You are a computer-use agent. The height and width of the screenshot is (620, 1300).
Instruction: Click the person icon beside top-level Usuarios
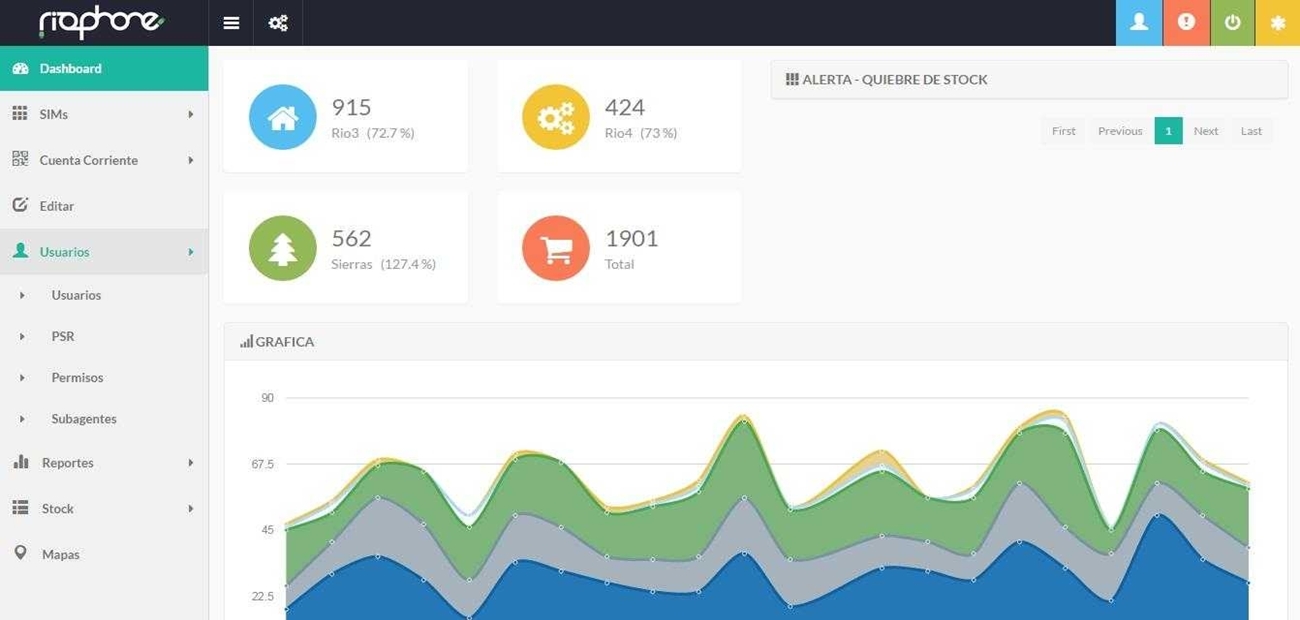[20, 251]
